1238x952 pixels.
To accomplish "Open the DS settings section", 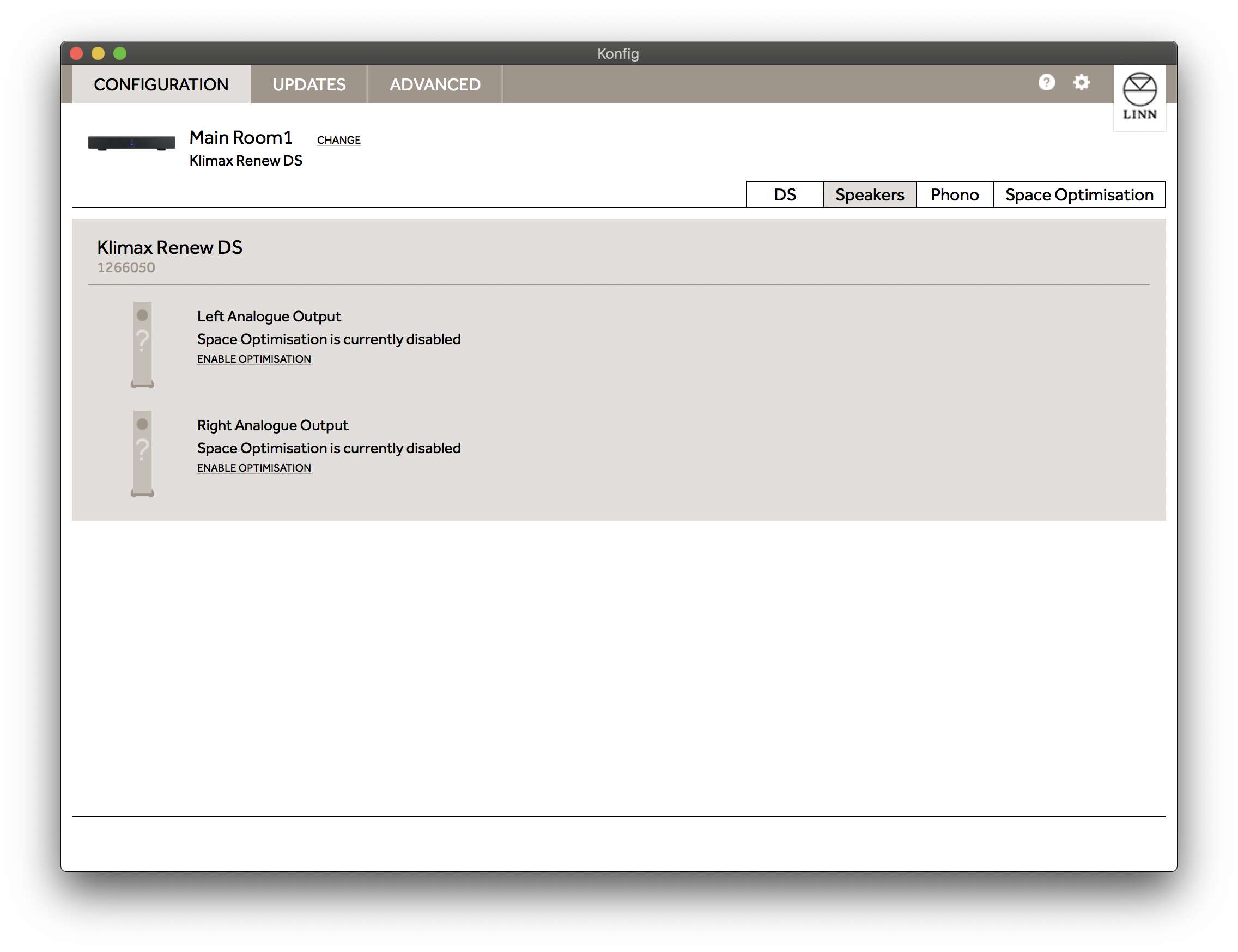I will pos(785,195).
